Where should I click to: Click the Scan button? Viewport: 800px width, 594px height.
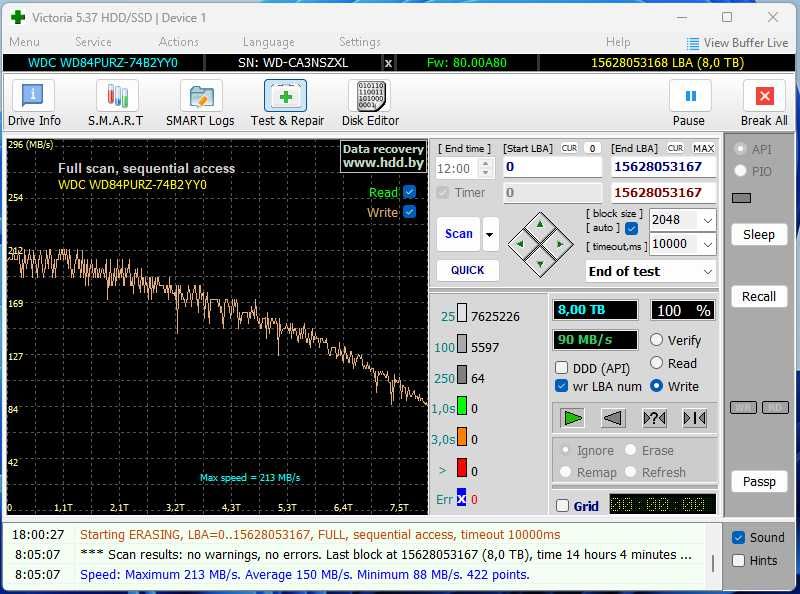[x=459, y=234]
